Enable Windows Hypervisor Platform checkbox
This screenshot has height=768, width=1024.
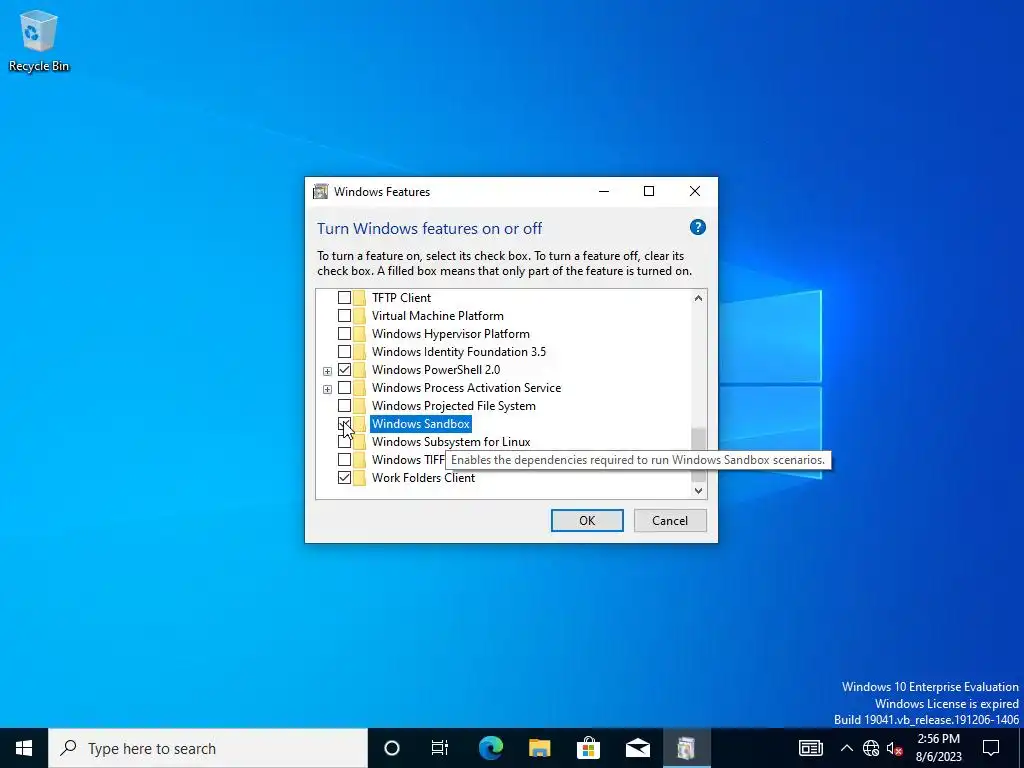pyautogui.click(x=344, y=334)
